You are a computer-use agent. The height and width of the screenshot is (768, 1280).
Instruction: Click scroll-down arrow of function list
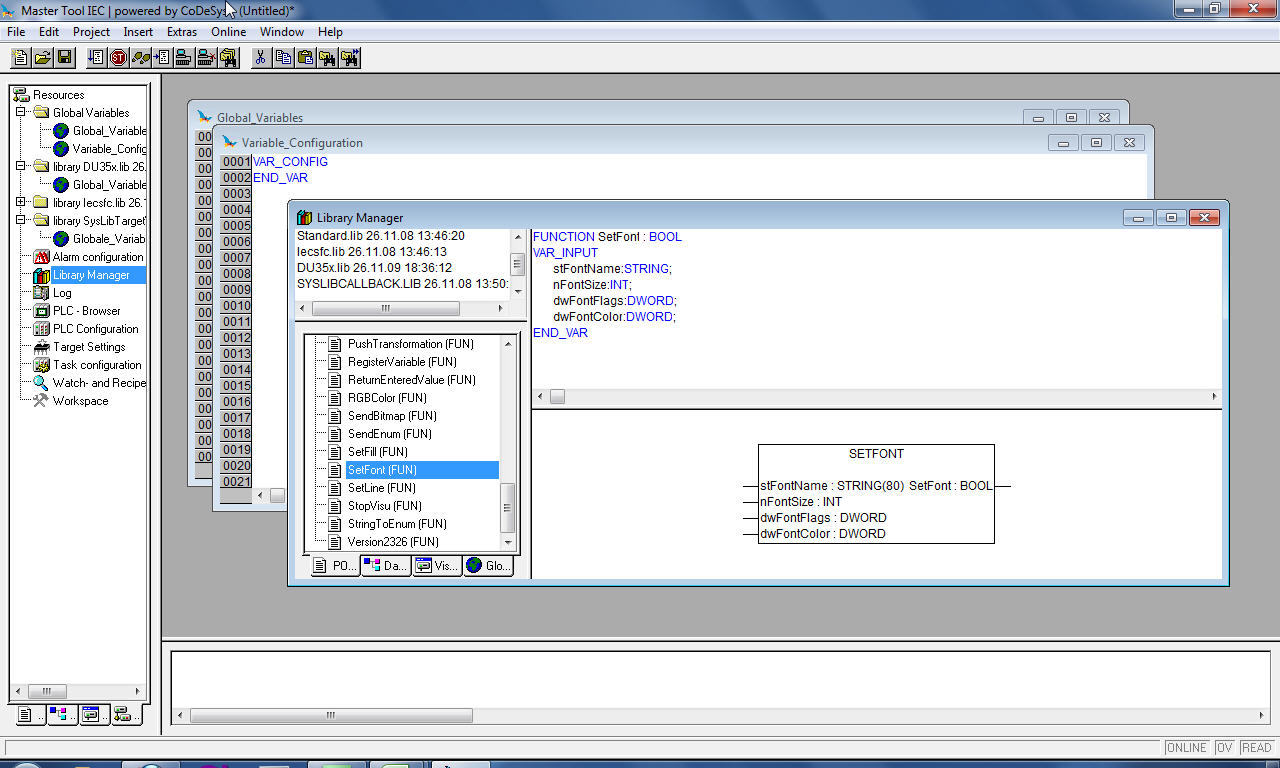coord(508,542)
